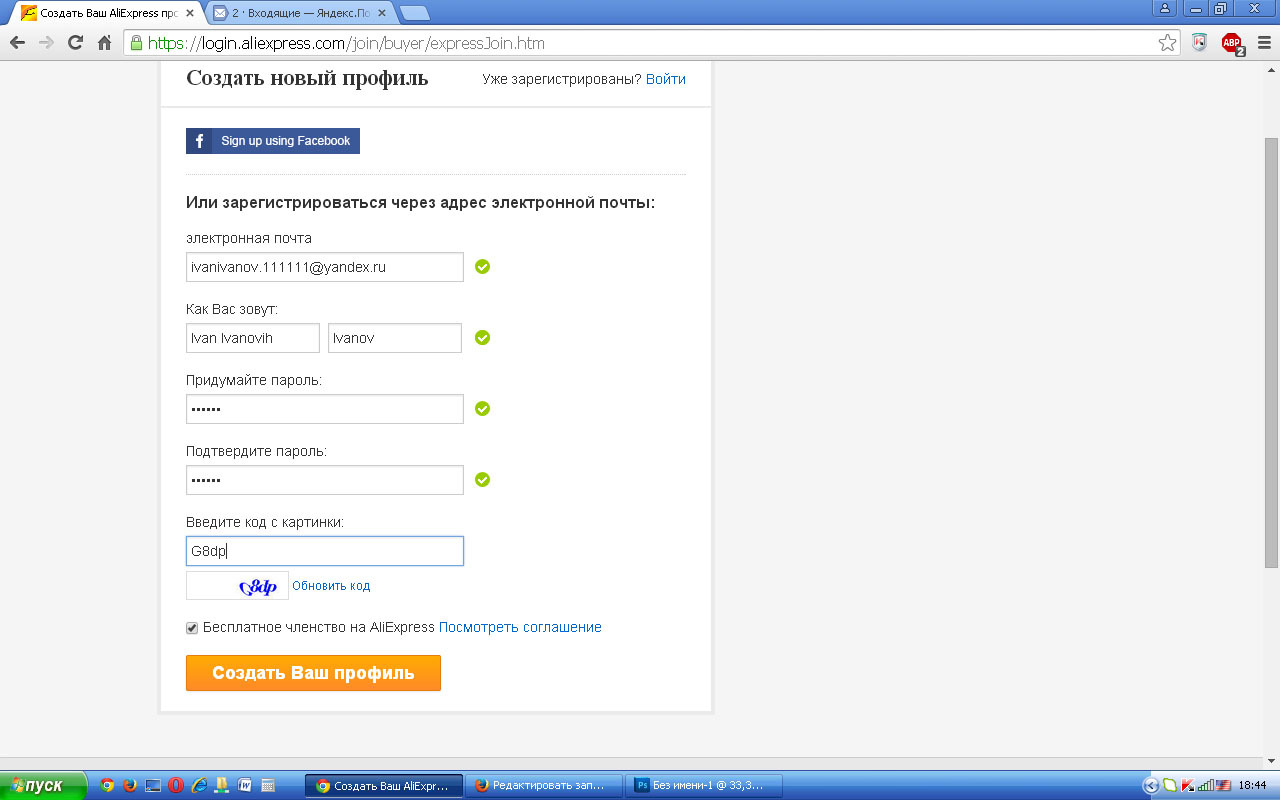
Task: Click the Show Desktop quick launch icon
Action: click(153, 786)
